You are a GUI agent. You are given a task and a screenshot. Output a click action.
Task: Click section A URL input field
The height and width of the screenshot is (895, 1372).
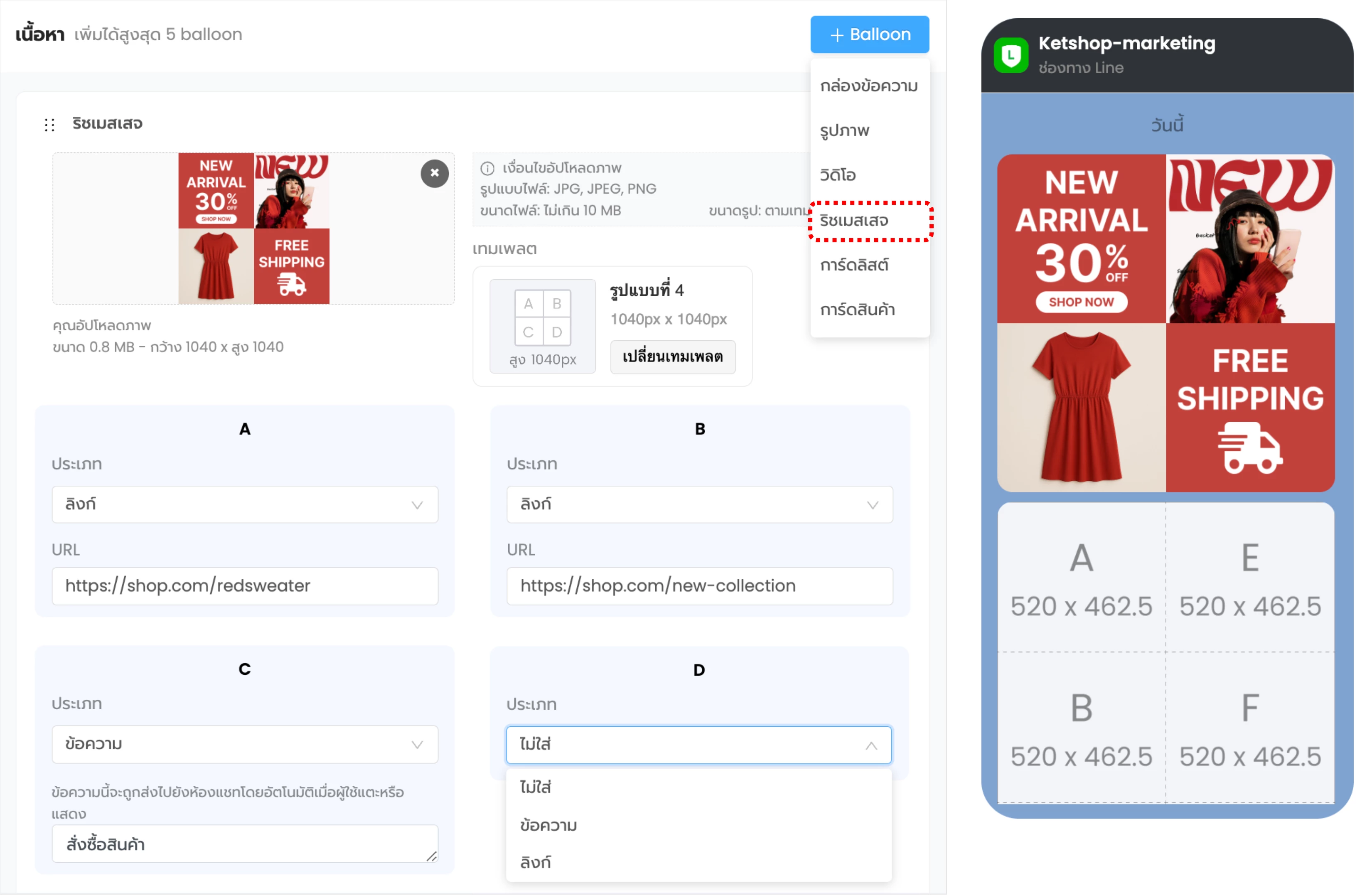244,585
